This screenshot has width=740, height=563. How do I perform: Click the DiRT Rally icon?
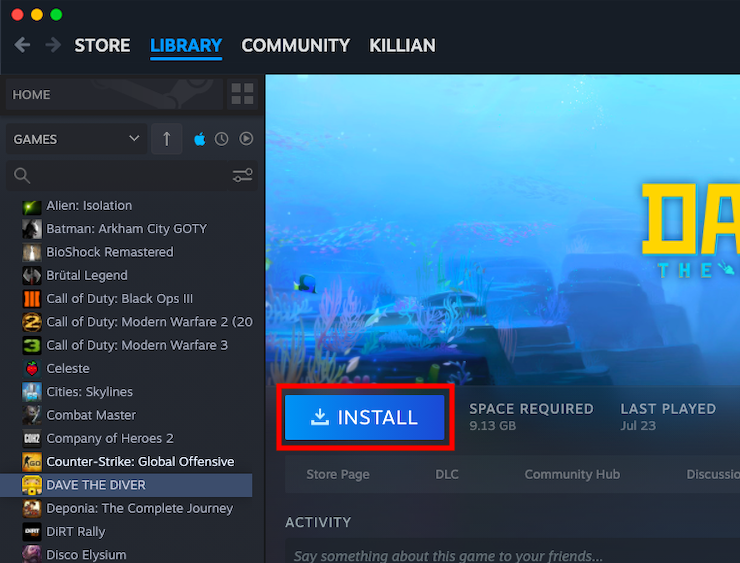(32, 531)
